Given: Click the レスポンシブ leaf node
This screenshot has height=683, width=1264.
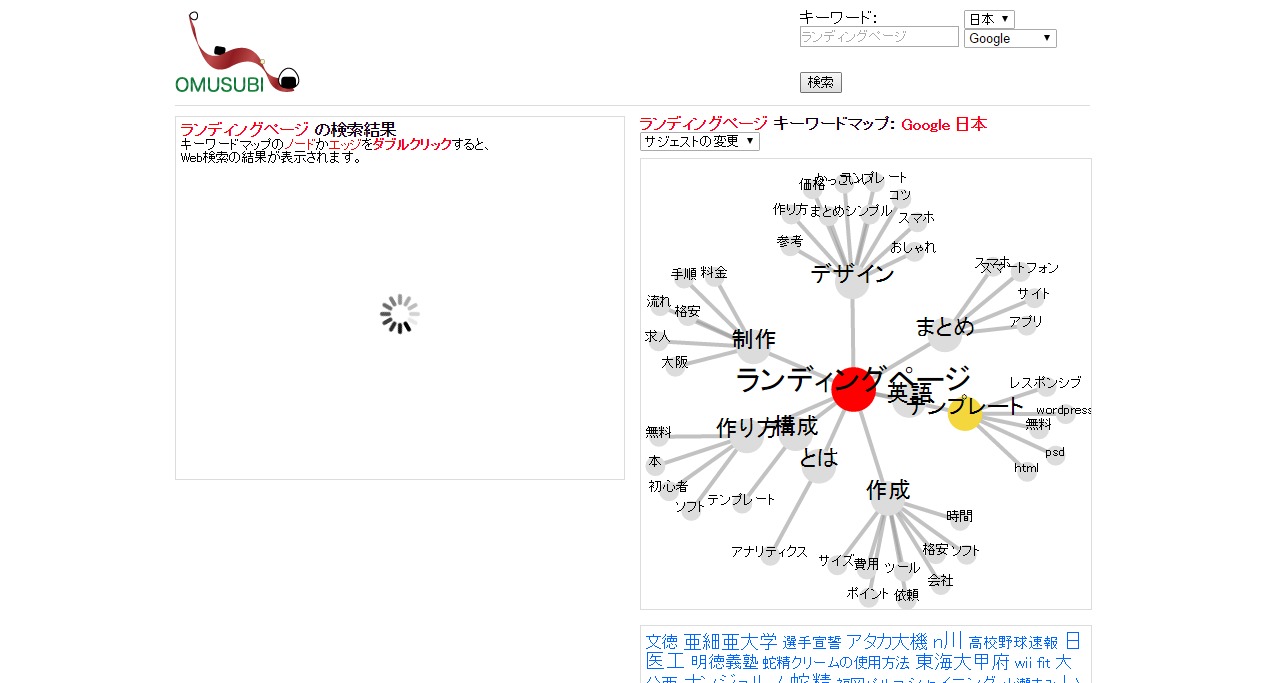Looking at the screenshot, I should pyautogui.click(x=1046, y=387).
